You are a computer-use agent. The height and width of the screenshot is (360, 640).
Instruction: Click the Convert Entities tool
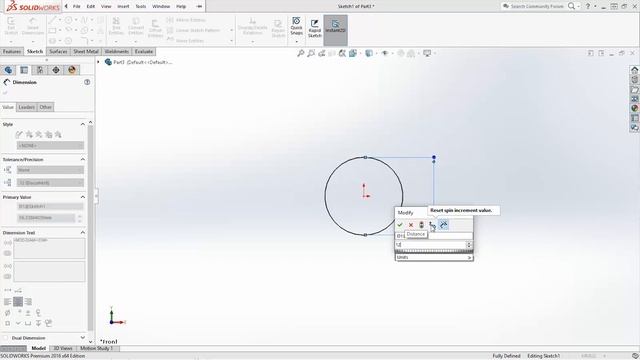(x=136, y=26)
